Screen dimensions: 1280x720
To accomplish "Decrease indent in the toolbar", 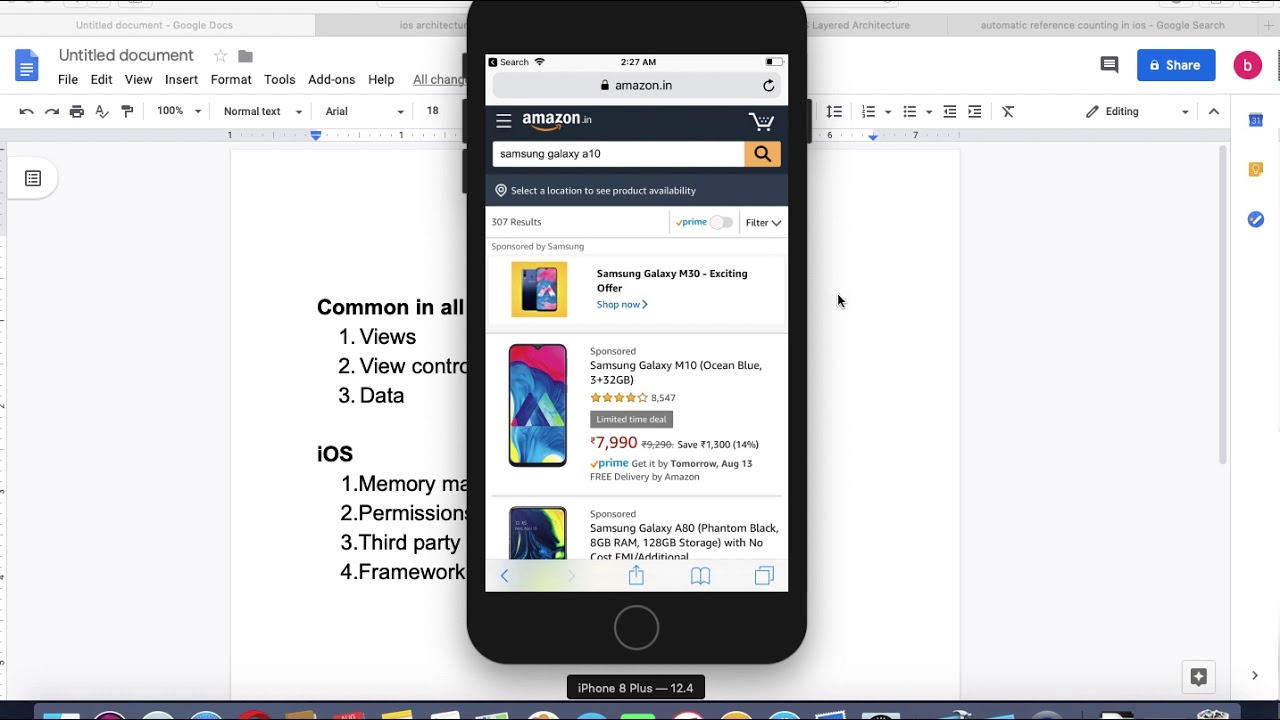I will pos(950,111).
